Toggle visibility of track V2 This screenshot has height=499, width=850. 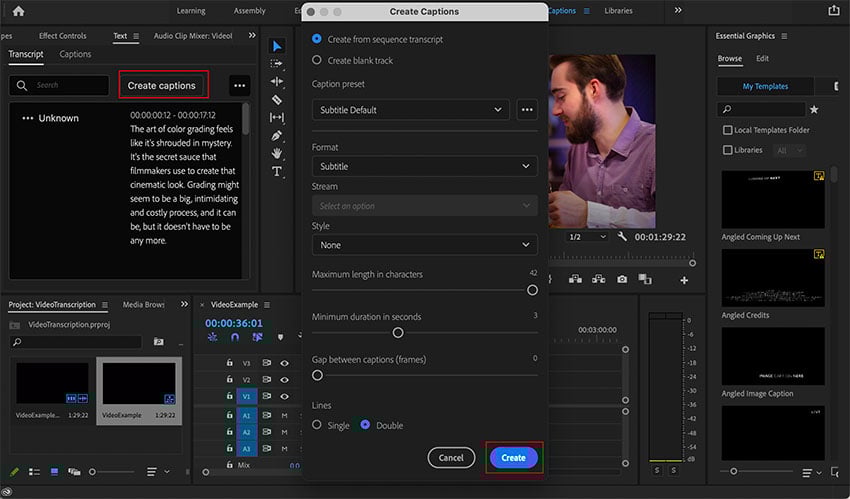coord(285,380)
